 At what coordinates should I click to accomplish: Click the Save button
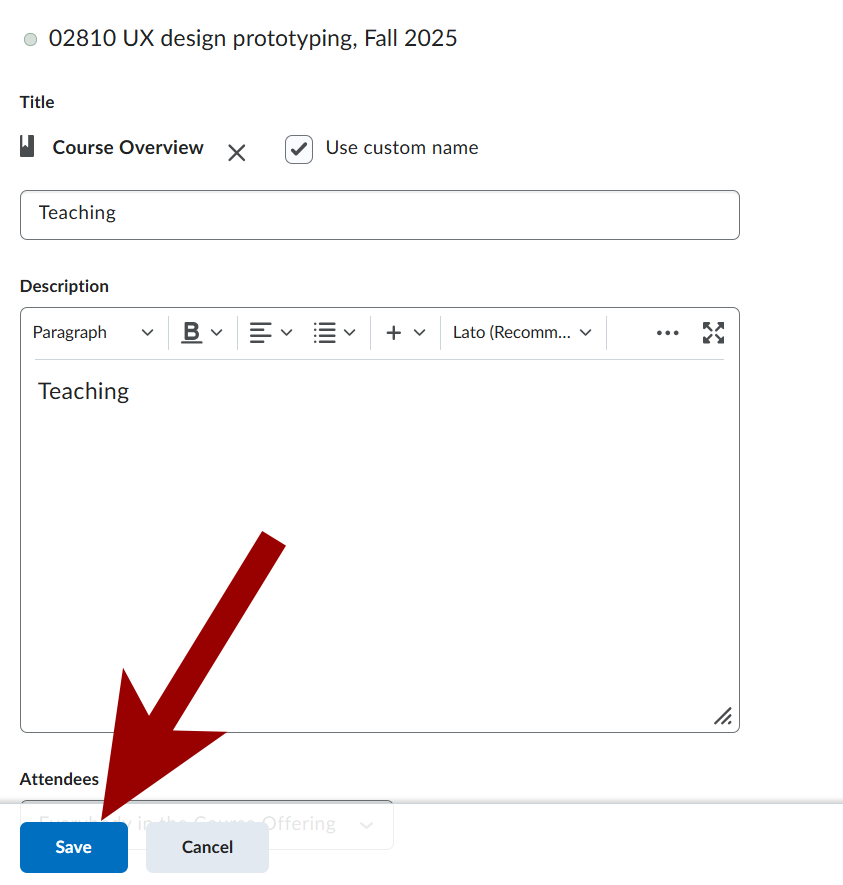pos(74,847)
